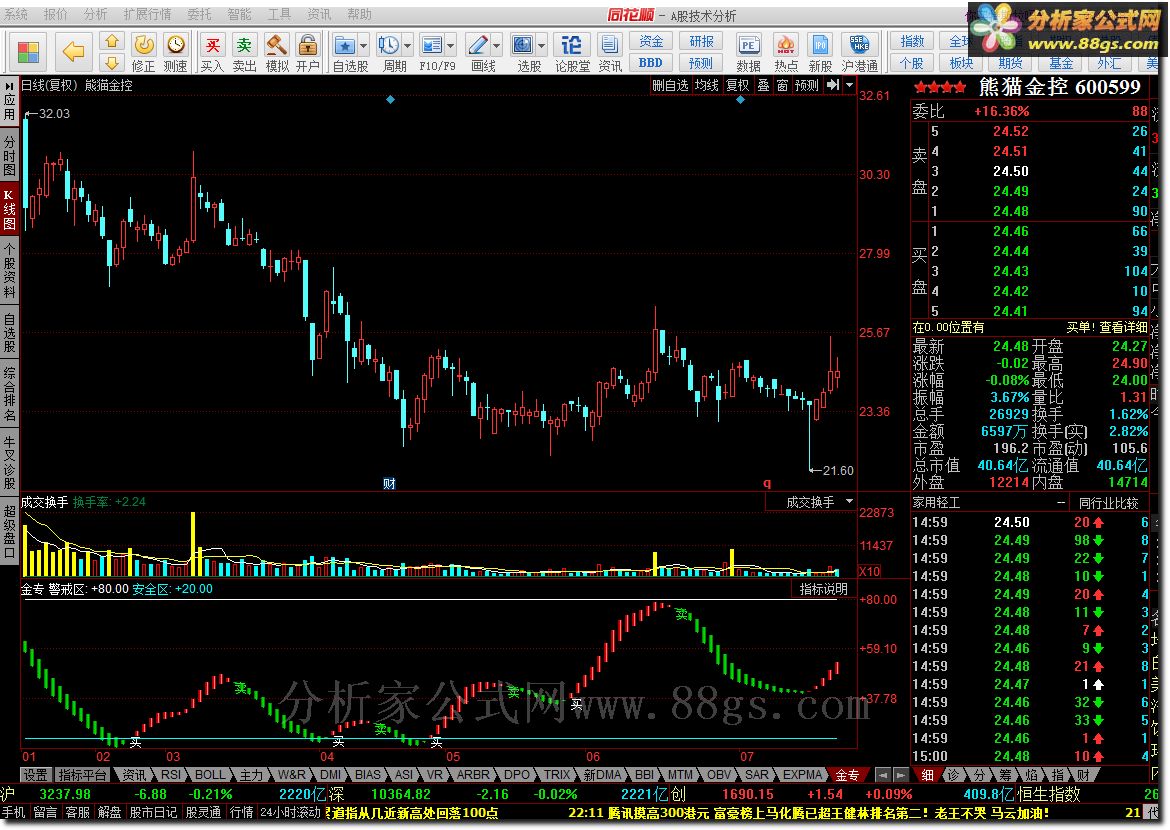The width and height of the screenshot is (1170, 830).
Task: Open the 新股 IPO icon
Action: pos(820,52)
